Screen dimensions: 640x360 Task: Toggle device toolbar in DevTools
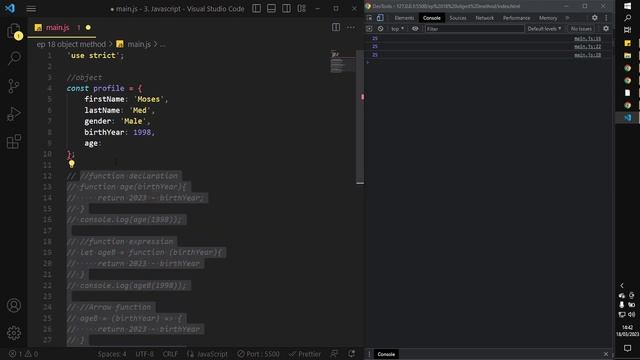380,18
